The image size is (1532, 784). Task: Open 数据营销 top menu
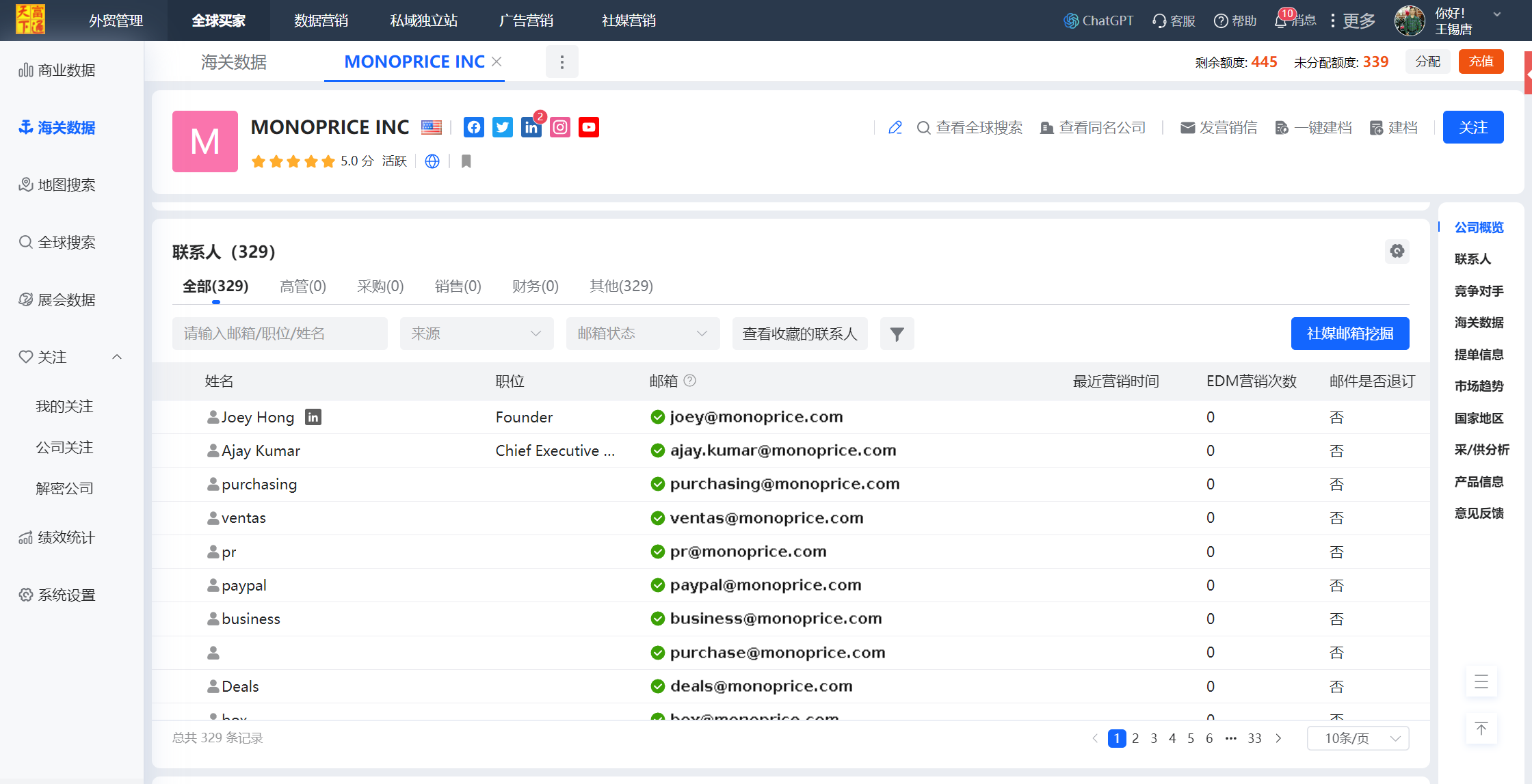[321, 21]
